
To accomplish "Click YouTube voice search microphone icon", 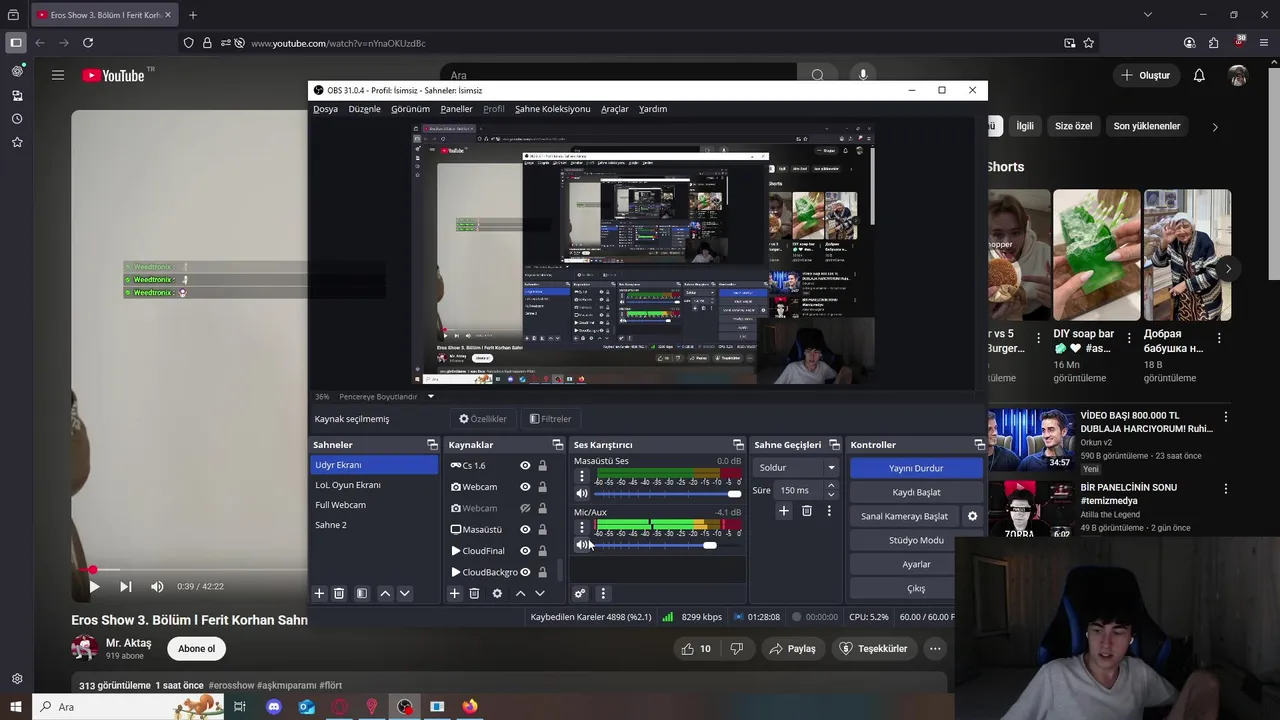I will tap(863, 75).
